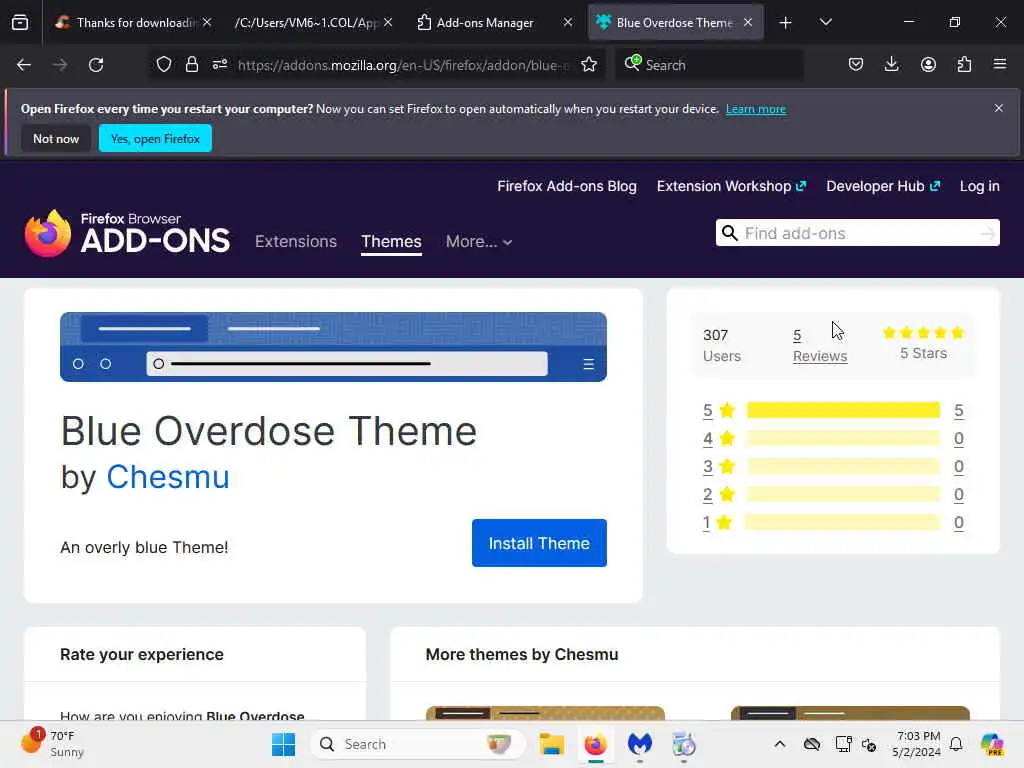Open first brown theme thumbnail by Chesmu

pos(545,713)
